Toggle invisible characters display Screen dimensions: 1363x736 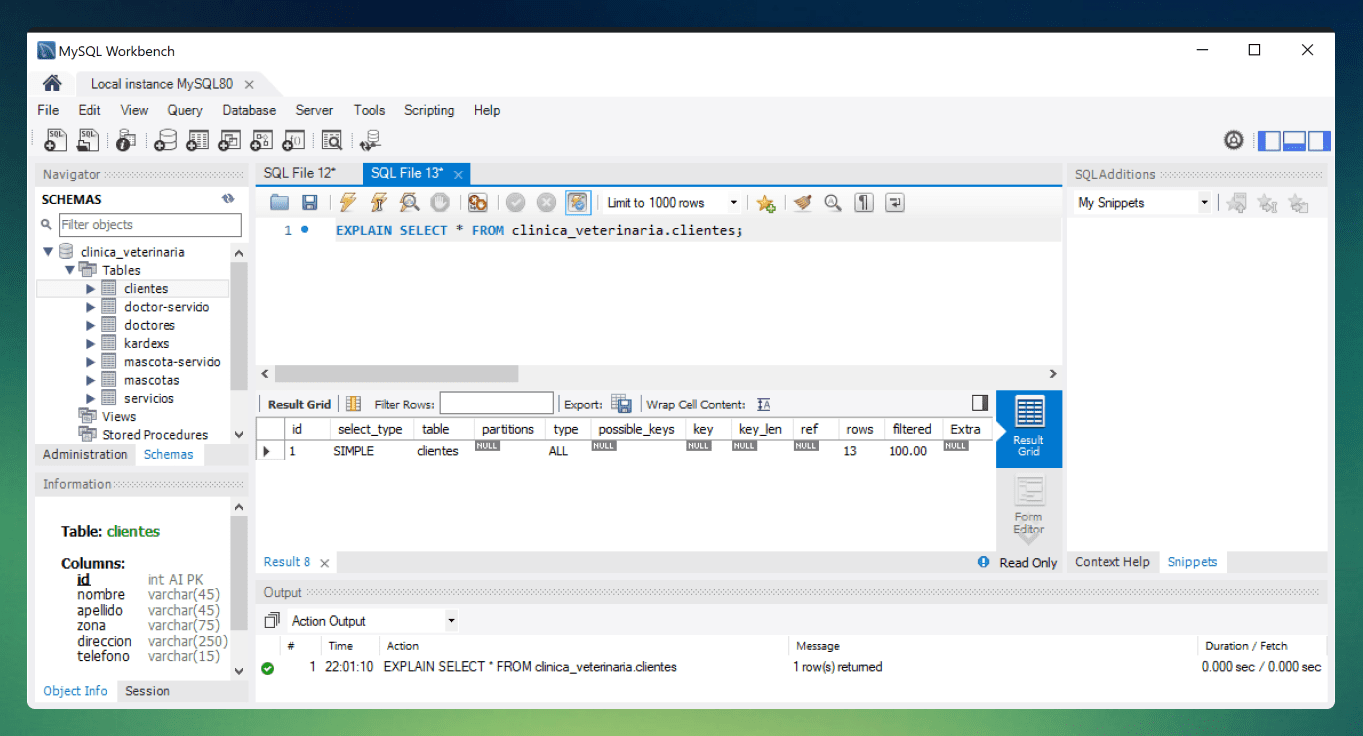(x=864, y=203)
